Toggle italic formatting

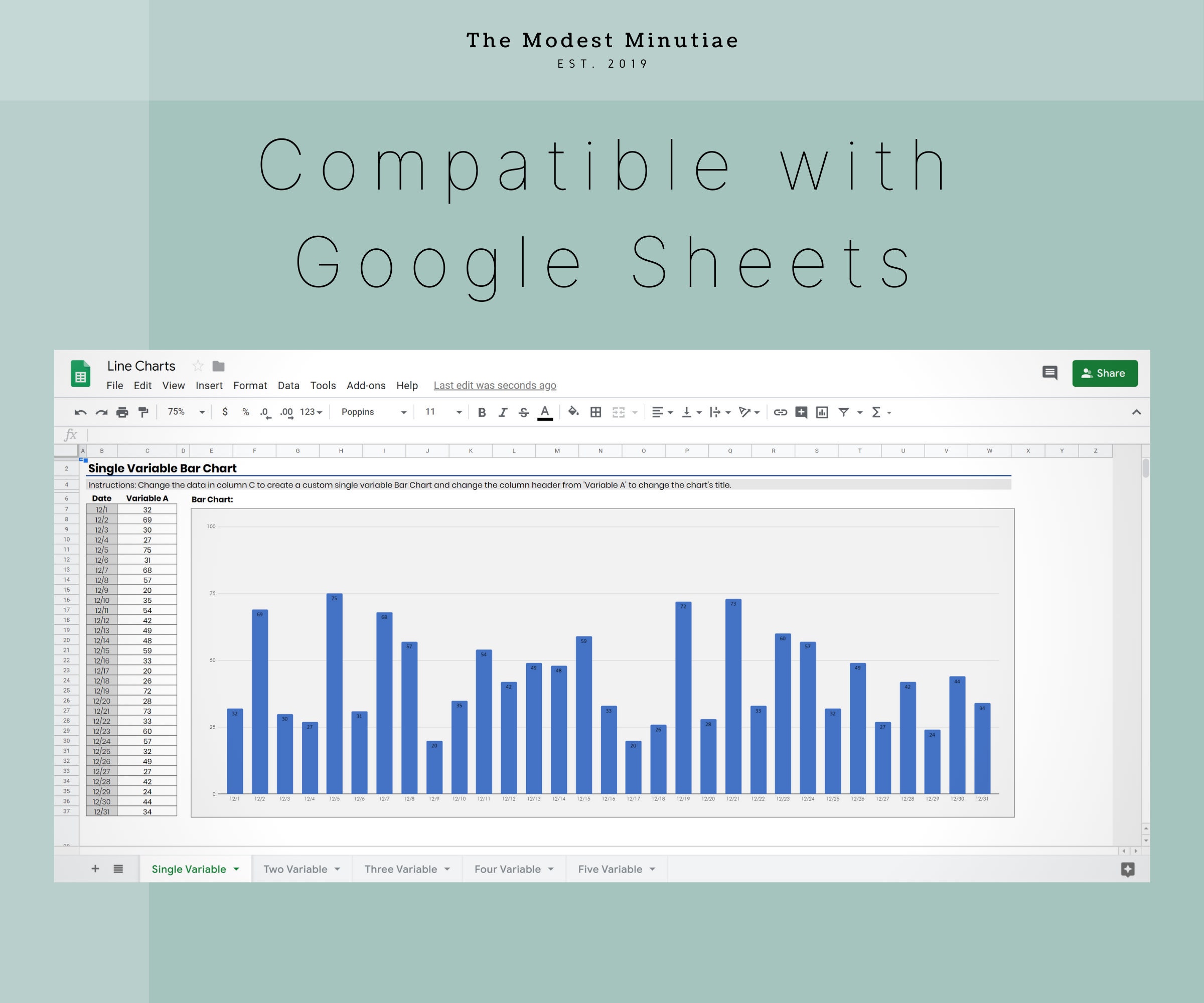(503, 412)
